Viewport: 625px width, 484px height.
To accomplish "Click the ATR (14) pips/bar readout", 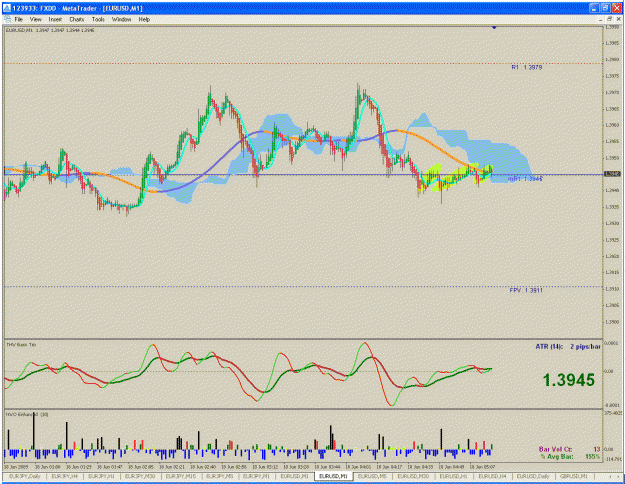I will pos(568,346).
